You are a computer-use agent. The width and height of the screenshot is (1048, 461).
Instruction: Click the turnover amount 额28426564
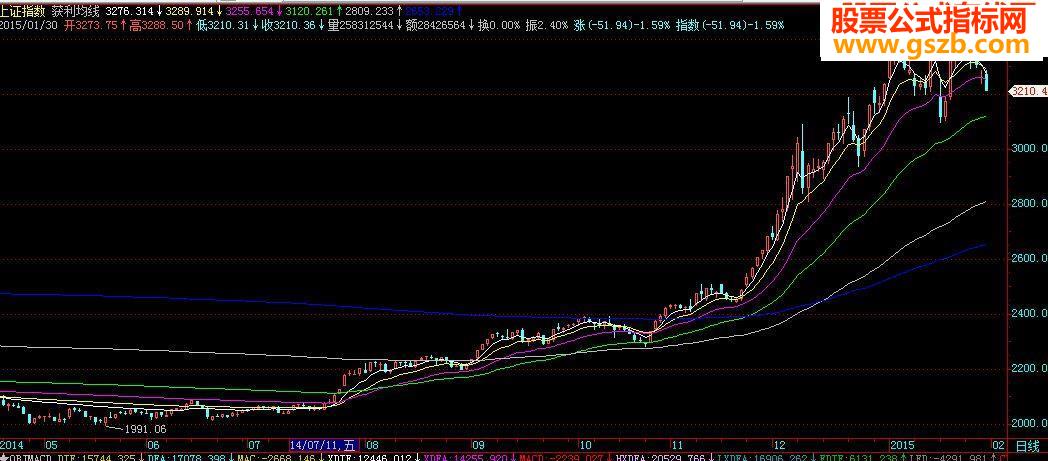tap(435, 25)
